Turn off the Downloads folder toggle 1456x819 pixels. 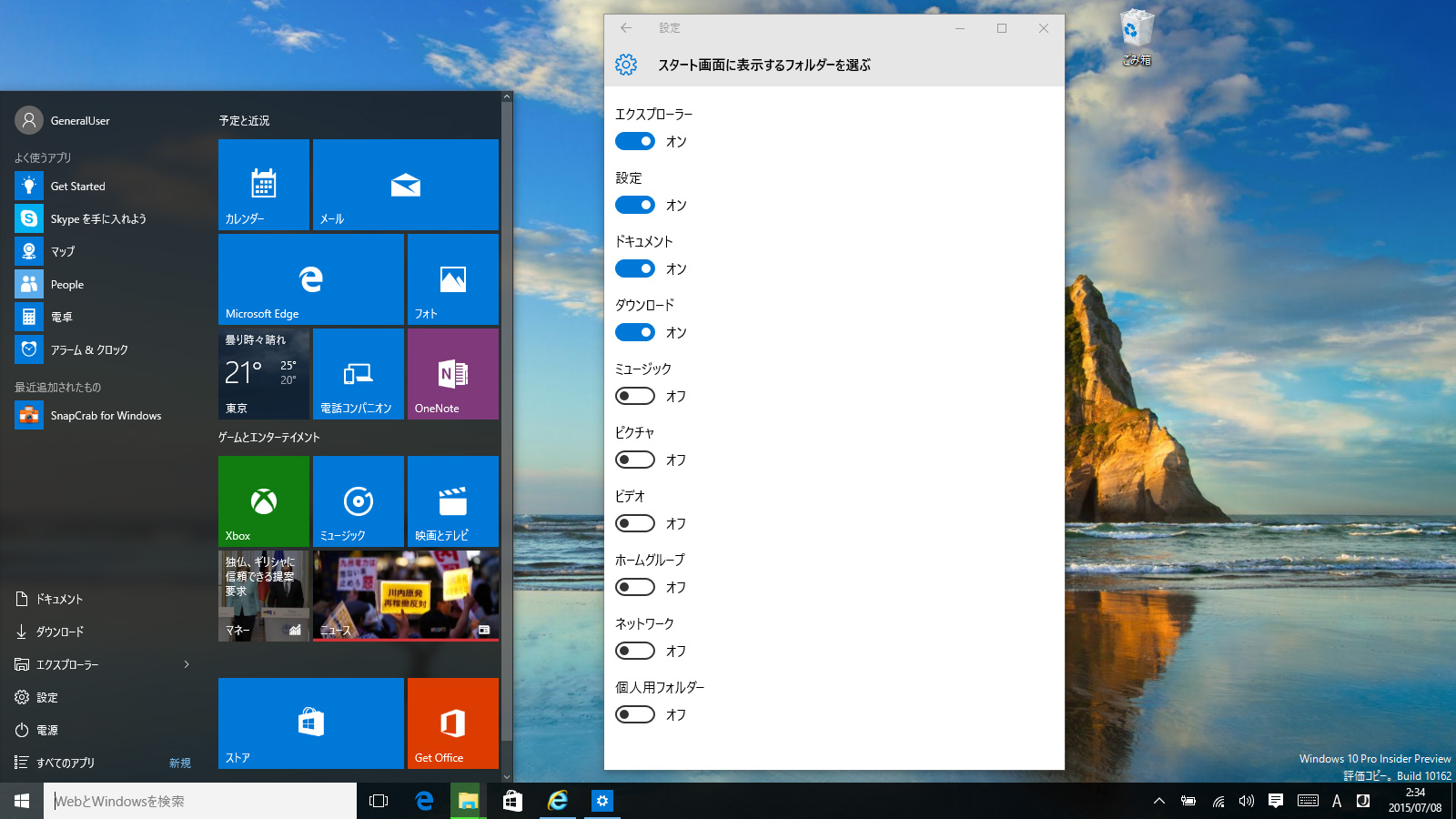coord(635,332)
